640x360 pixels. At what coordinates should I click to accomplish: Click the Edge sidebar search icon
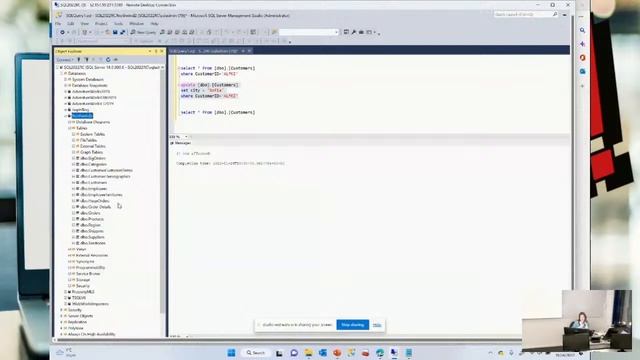click(x=582, y=31)
